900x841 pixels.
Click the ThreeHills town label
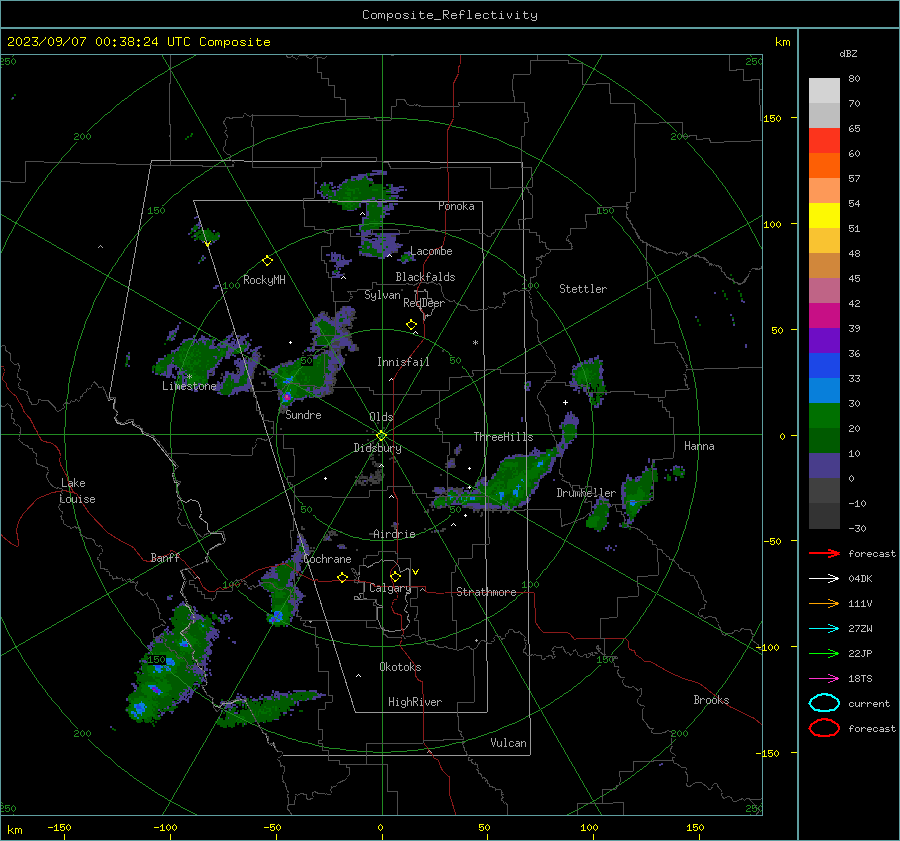point(503,437)
